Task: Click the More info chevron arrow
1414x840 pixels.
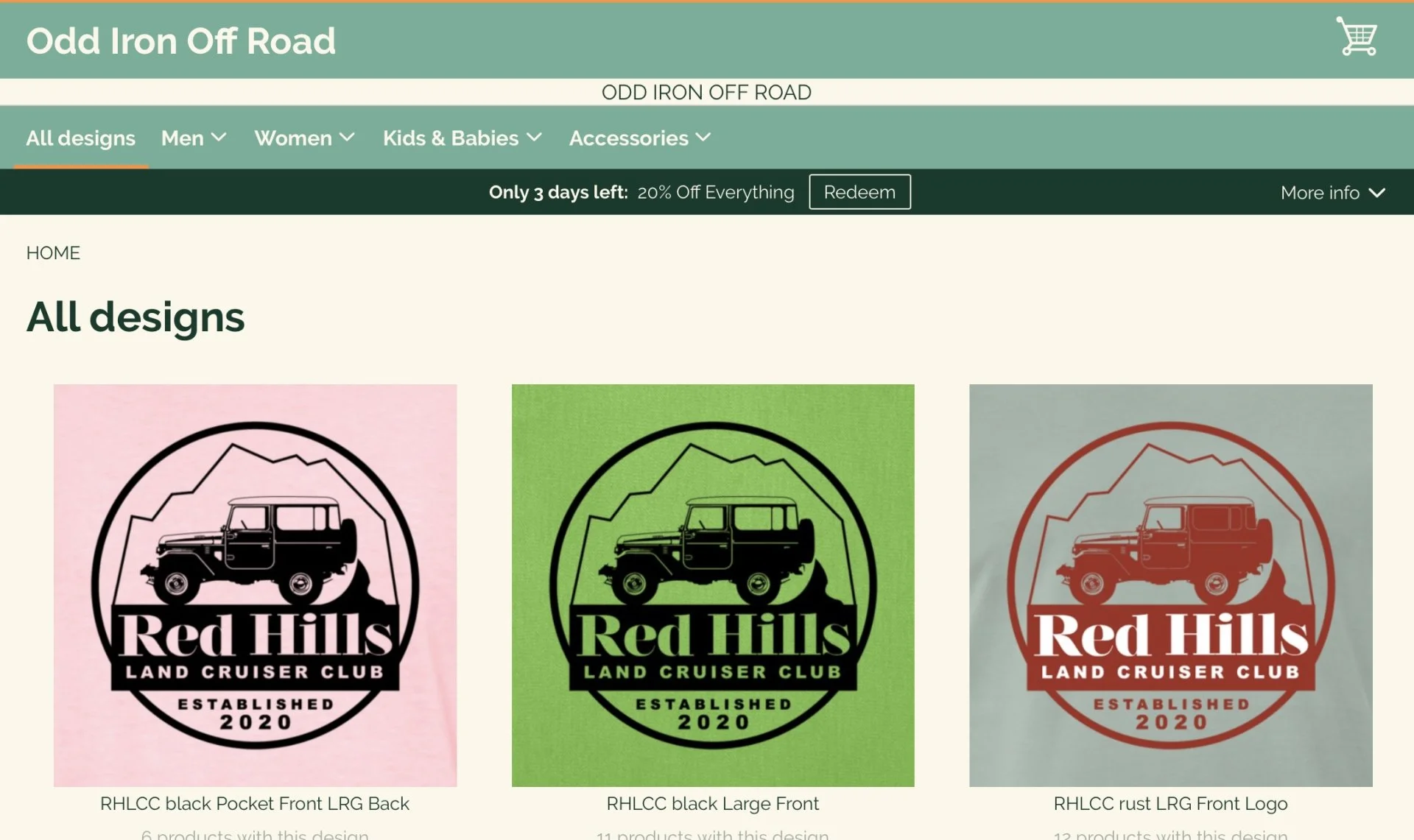Action: (x=1376, y=193)
